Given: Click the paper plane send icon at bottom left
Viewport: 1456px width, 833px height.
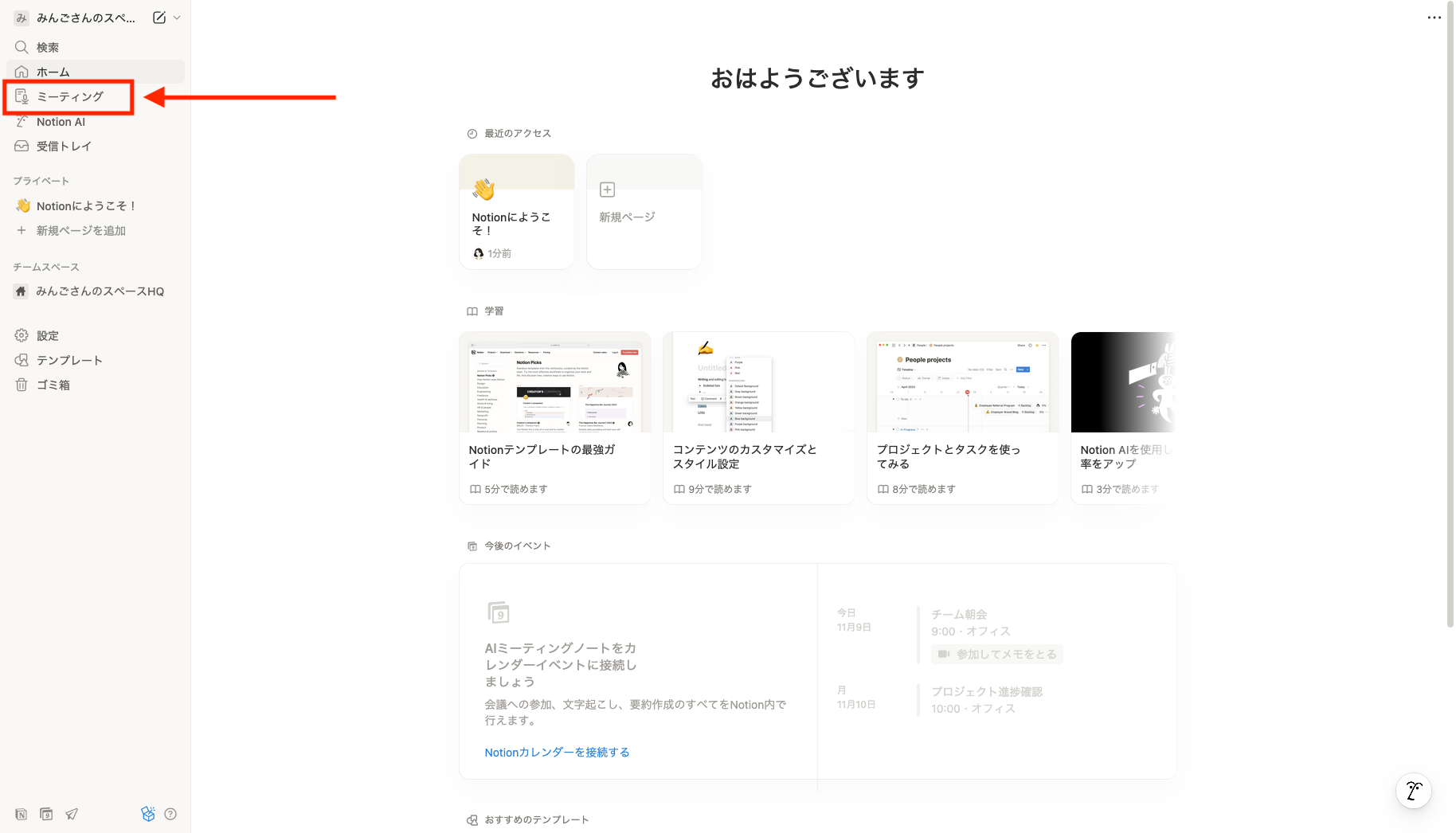Looking at the screenshot, I should tap(72, 813).
